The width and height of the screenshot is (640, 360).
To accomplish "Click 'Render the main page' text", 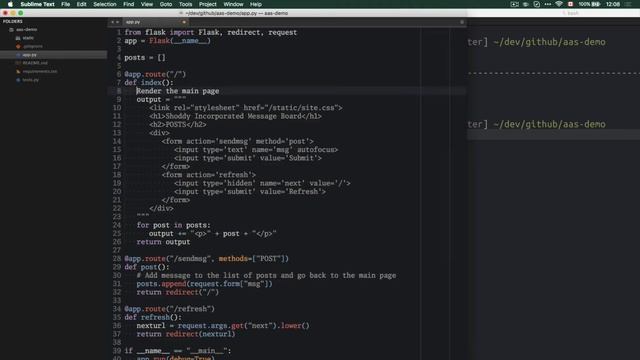I will 178,91.
